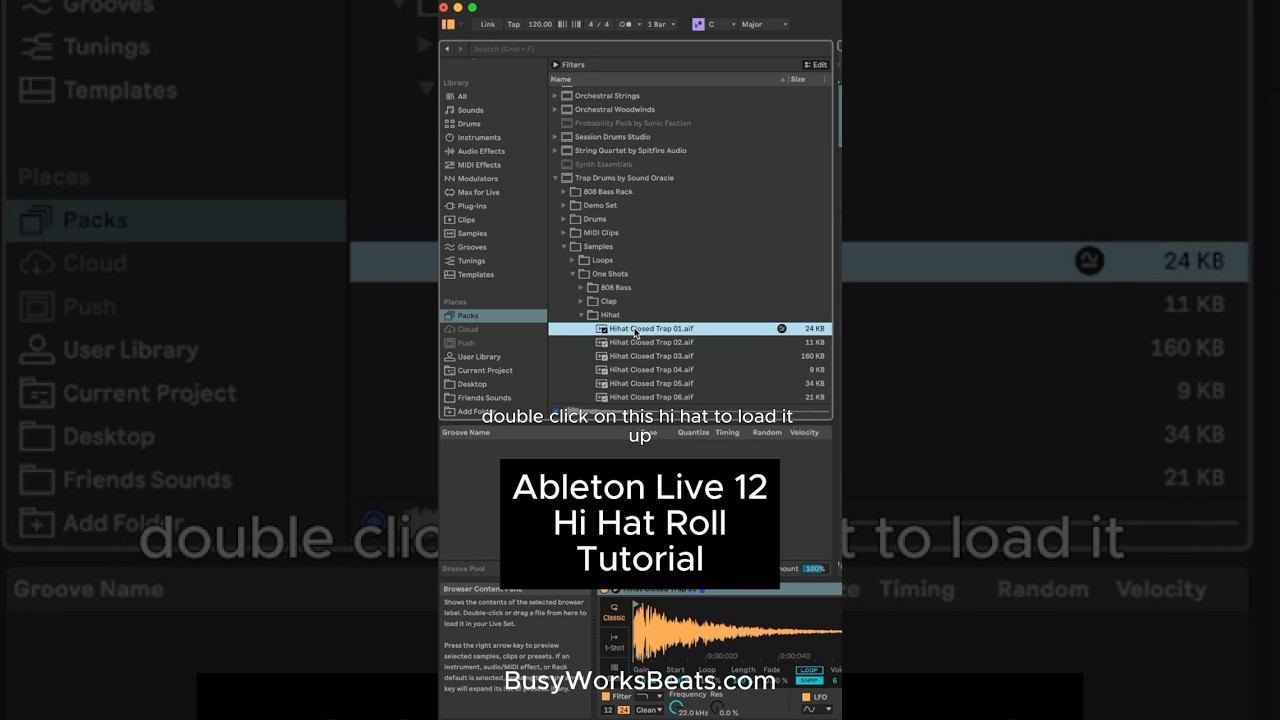The height and width of the screenshot is (720, 1280).
Task: Click the browser back history arrow
Action: (x=447, y=48)
